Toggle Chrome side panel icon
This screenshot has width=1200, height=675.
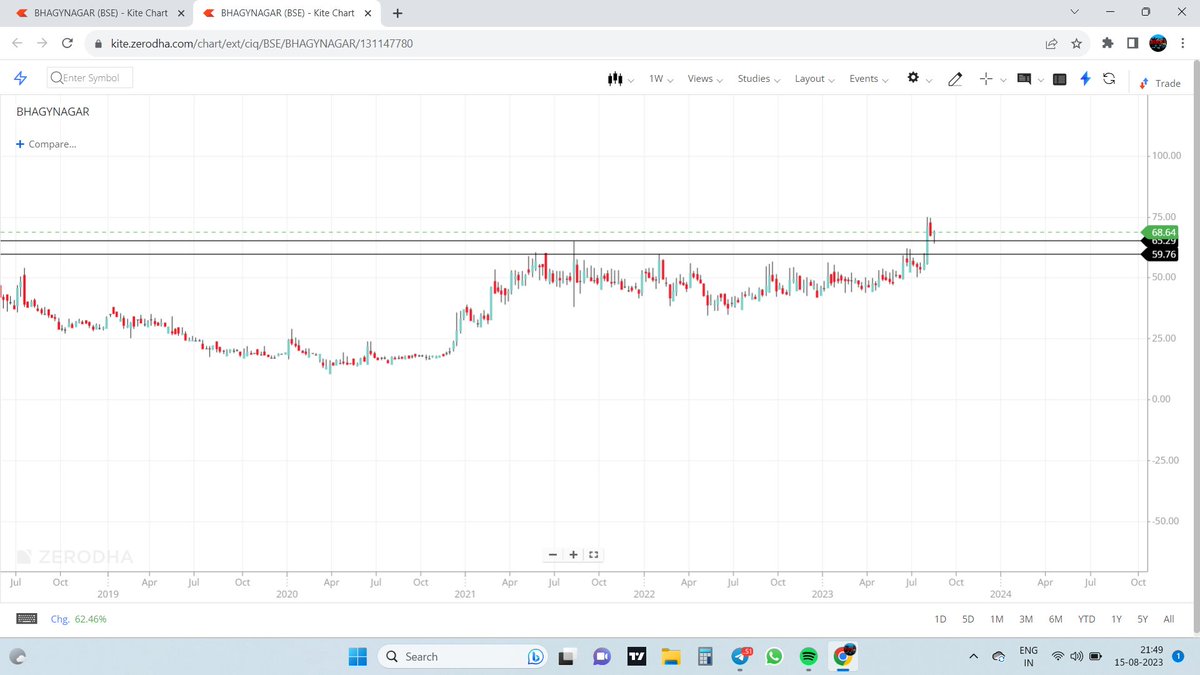tap(1132, 44)
